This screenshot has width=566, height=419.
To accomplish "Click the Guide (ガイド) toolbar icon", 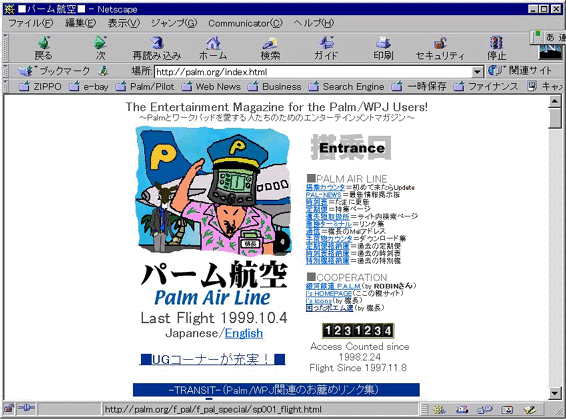I will click(326, 48).
